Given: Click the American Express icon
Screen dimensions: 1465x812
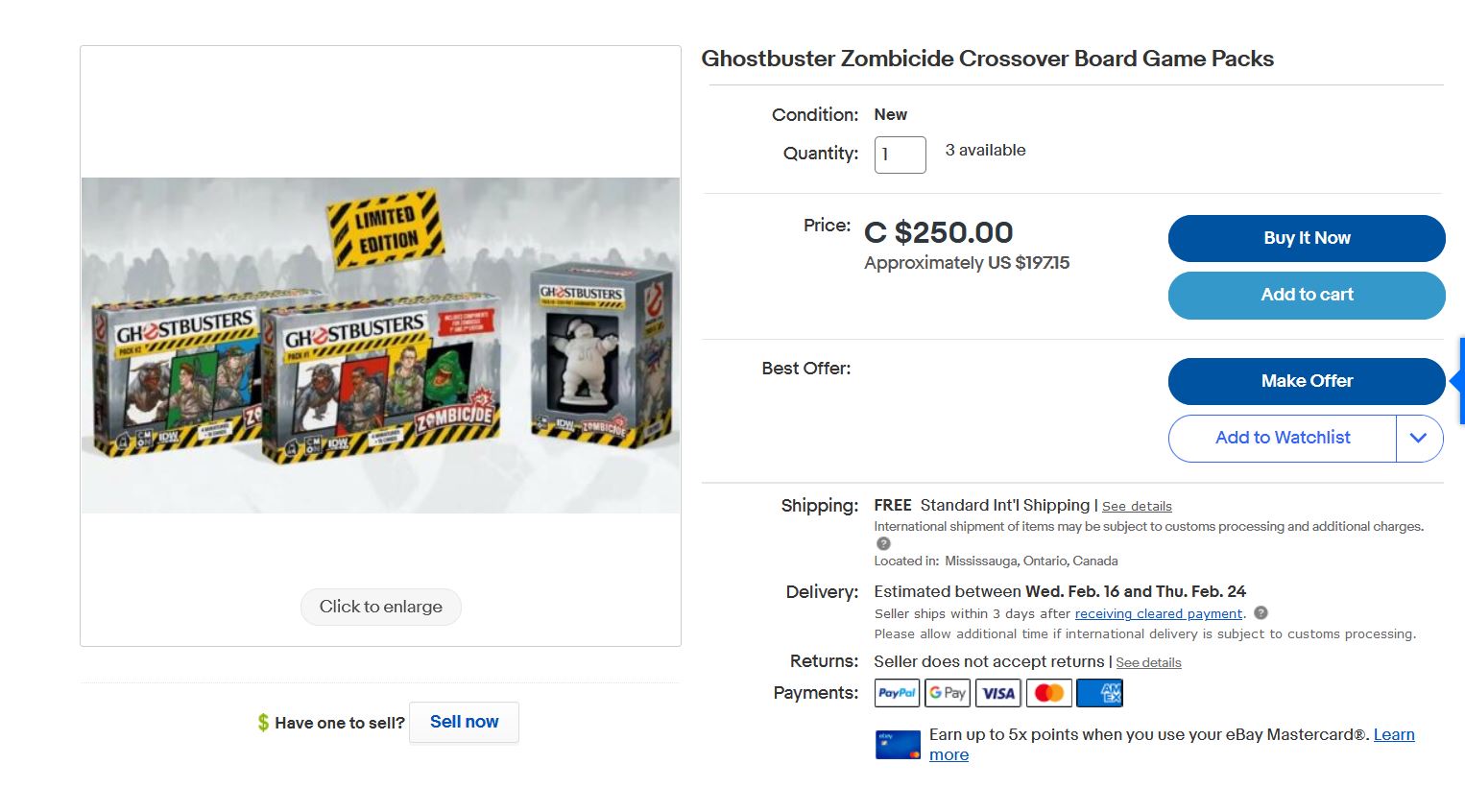Looking at the screenshot, I should coord(1100,693).
